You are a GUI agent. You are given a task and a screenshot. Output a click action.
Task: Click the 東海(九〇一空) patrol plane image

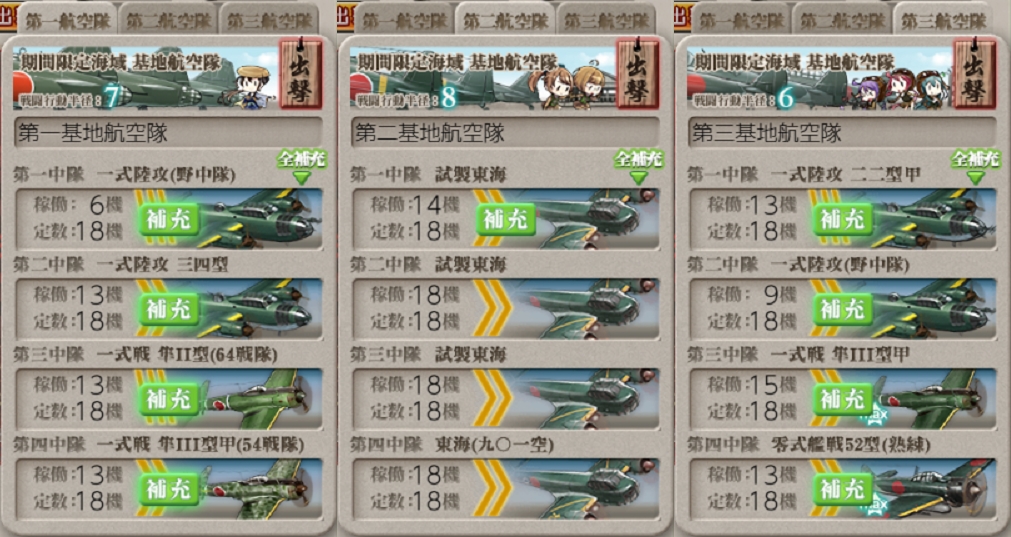pyautogui.click(x=585, y=489)
